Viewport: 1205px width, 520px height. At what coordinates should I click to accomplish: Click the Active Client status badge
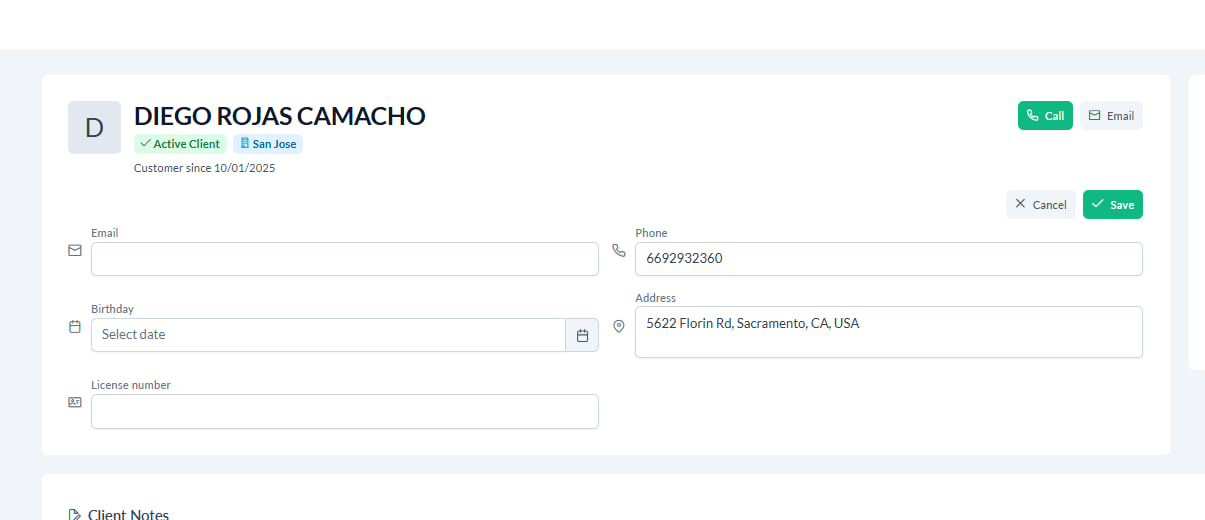pyautogui.click(x=180, y=144)
